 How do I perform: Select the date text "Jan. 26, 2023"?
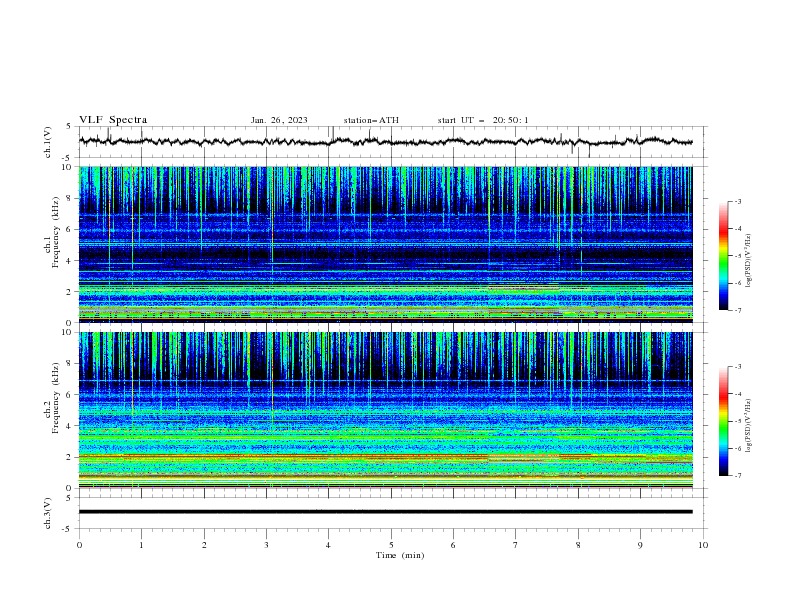[x=279, y=120]
